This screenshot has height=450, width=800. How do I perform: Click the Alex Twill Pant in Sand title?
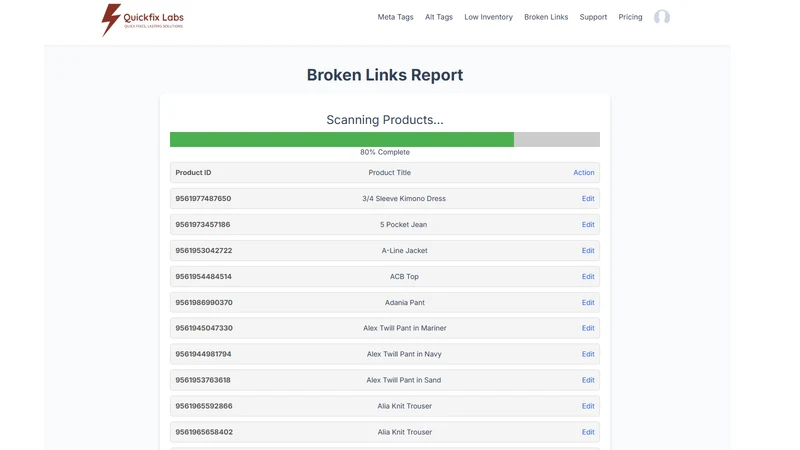[x=404, y=380]
